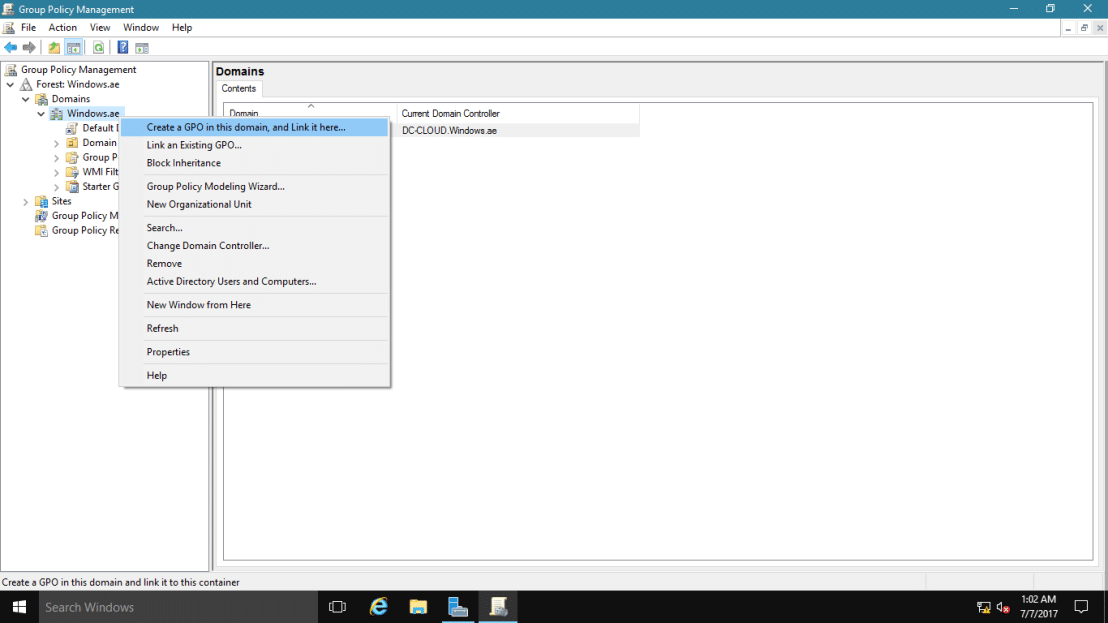Click the Default Domain Policy link icon
Image resolution: width=1108 pixels, height=623 pixels.
(72, 128)
